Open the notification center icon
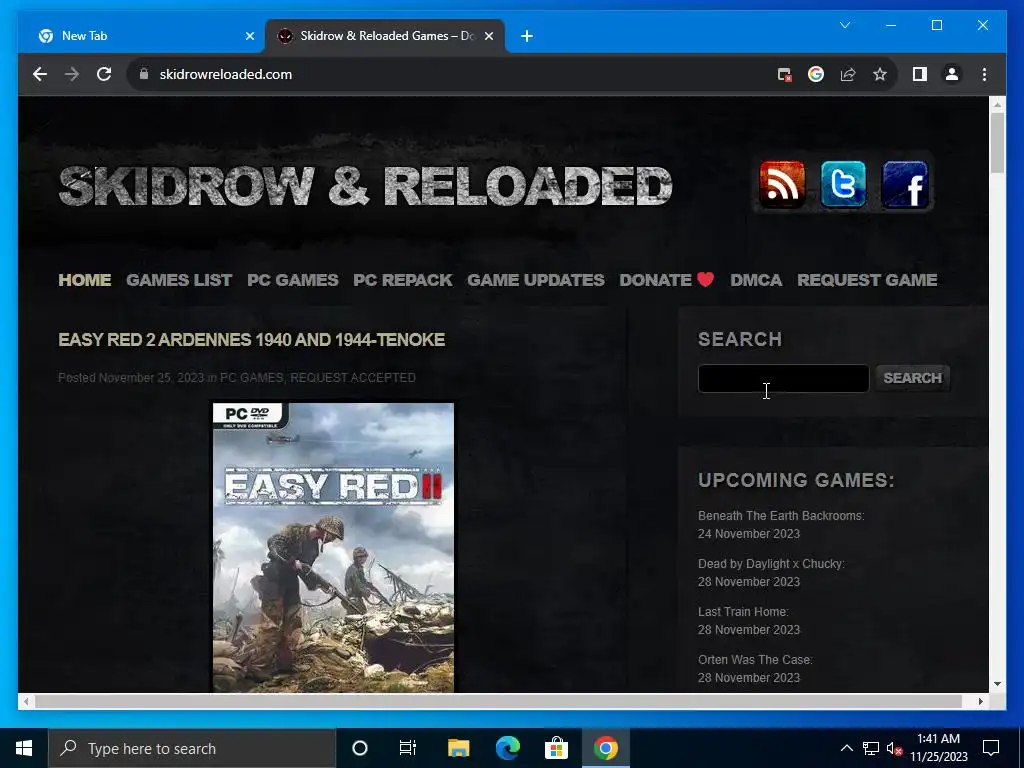This screenshot has width=1024, height=768. pos(991,748)
